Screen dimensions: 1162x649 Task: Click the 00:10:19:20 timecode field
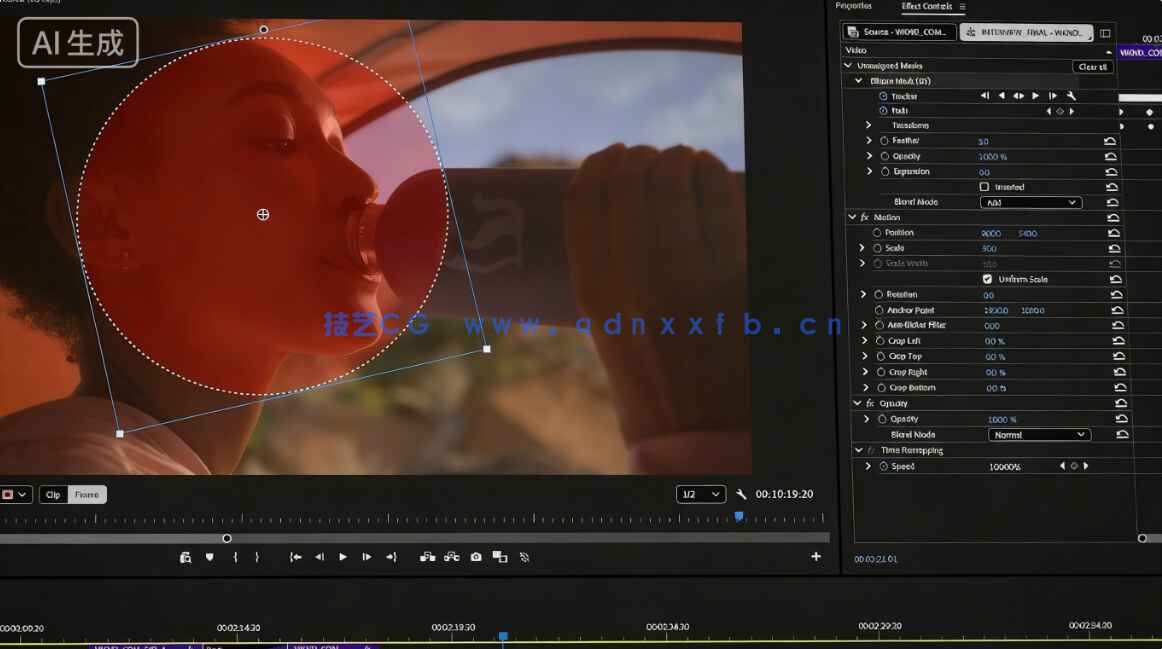pyautogui.click(x=783, y=493)
